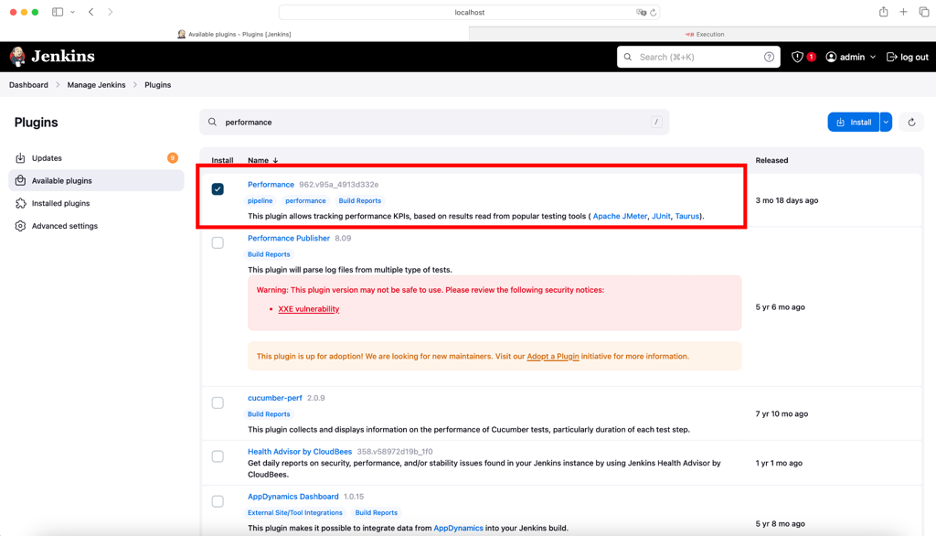Screen dimensions: 936x536
Task: Click the header search magnifier icon
Action: (627, 57)
